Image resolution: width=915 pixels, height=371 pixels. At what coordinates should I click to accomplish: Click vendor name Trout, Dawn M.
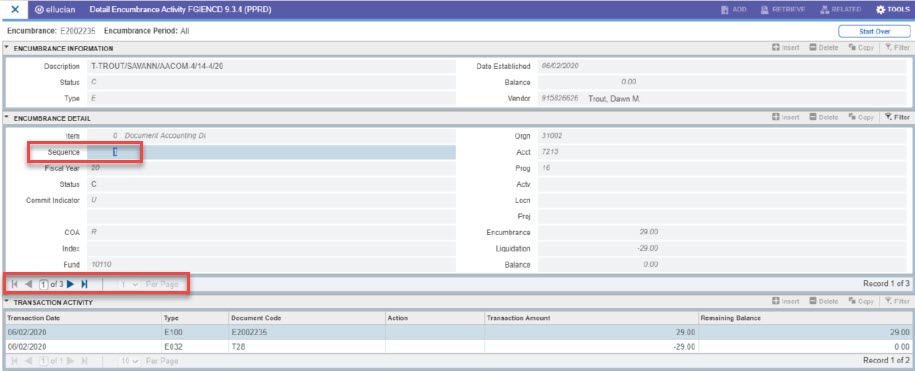[614, 99]
